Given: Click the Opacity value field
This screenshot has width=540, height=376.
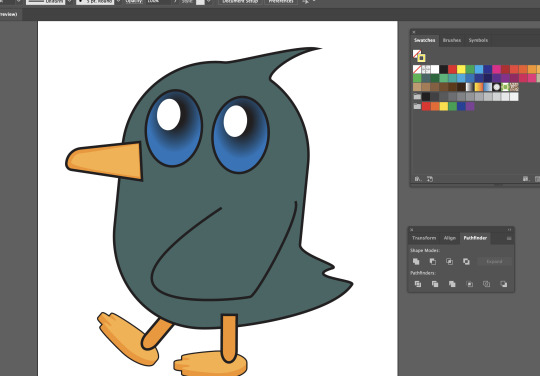Looking at the screenshot, I should coord(158,2).
